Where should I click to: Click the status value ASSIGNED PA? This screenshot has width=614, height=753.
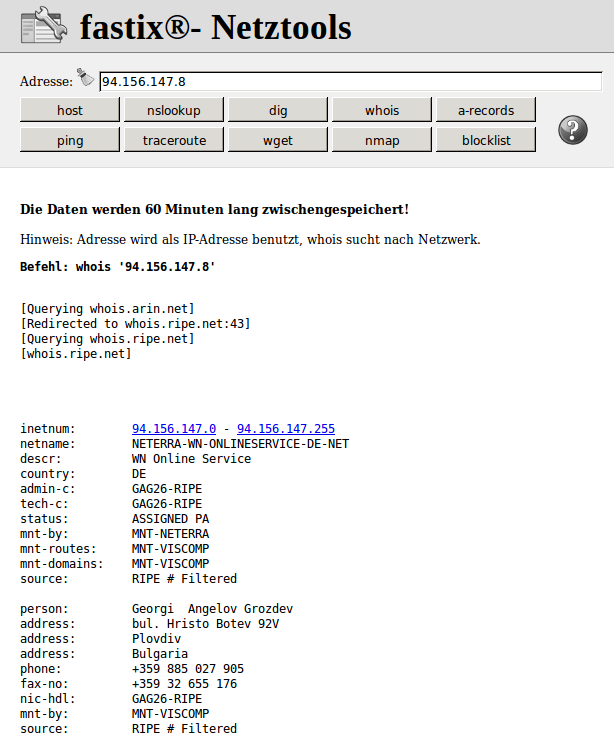[170, 519]
